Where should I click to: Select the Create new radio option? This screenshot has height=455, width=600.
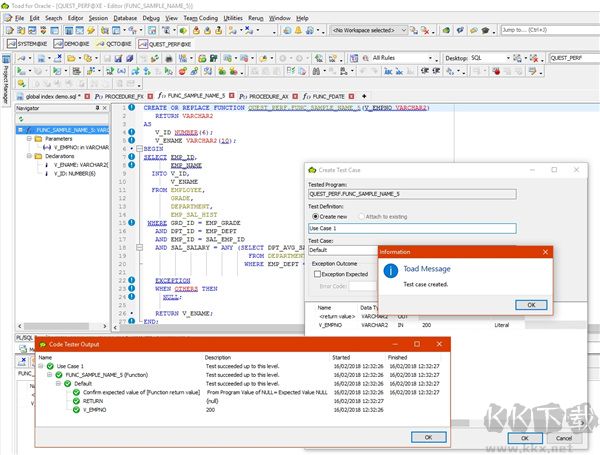coord(313,215)
